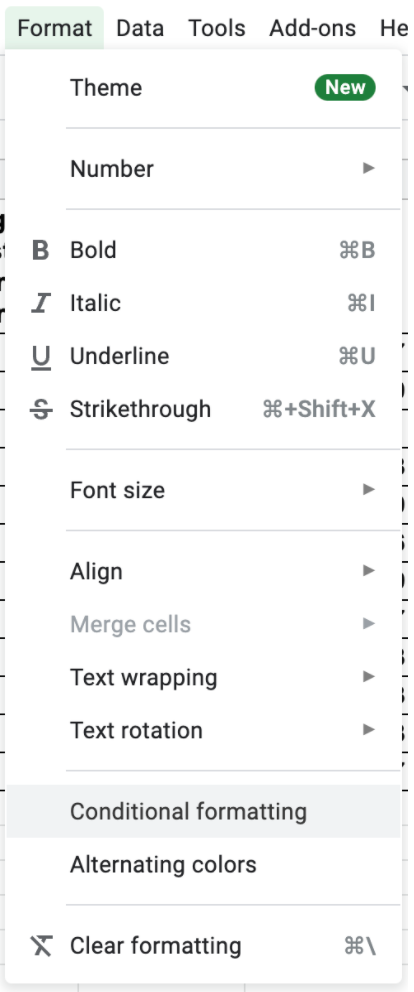Open the Text rotation submenu arrow

[368, 730]
